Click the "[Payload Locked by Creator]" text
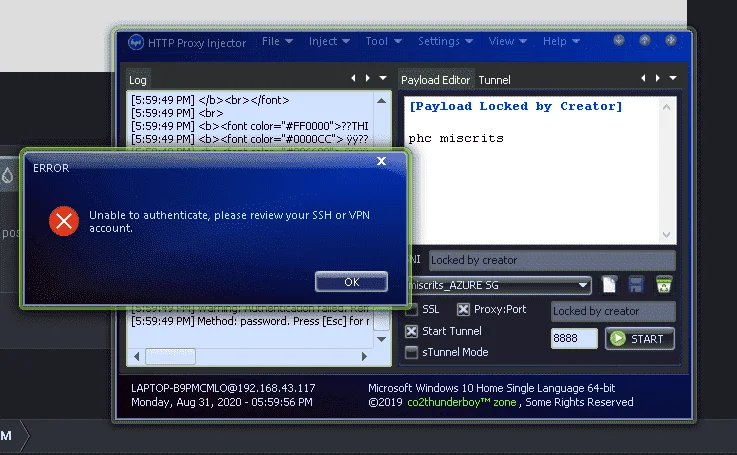This screenshot has height=455, width=737. [516, 106]
